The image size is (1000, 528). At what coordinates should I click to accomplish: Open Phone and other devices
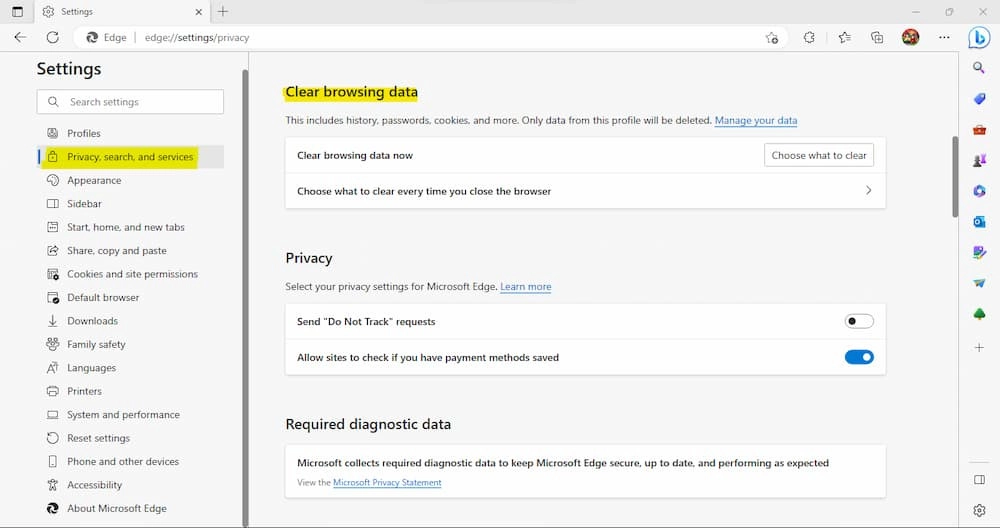coord(131,462)
